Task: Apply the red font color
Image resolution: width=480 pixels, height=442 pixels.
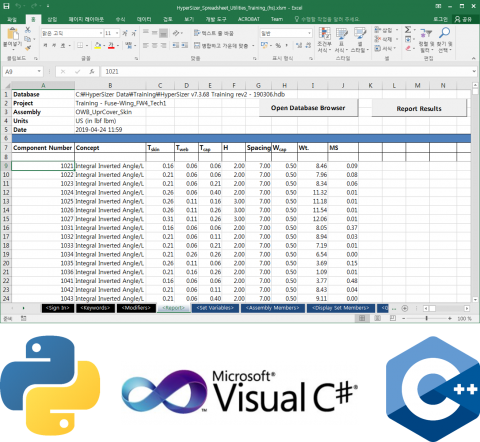Action: [111, 45]
